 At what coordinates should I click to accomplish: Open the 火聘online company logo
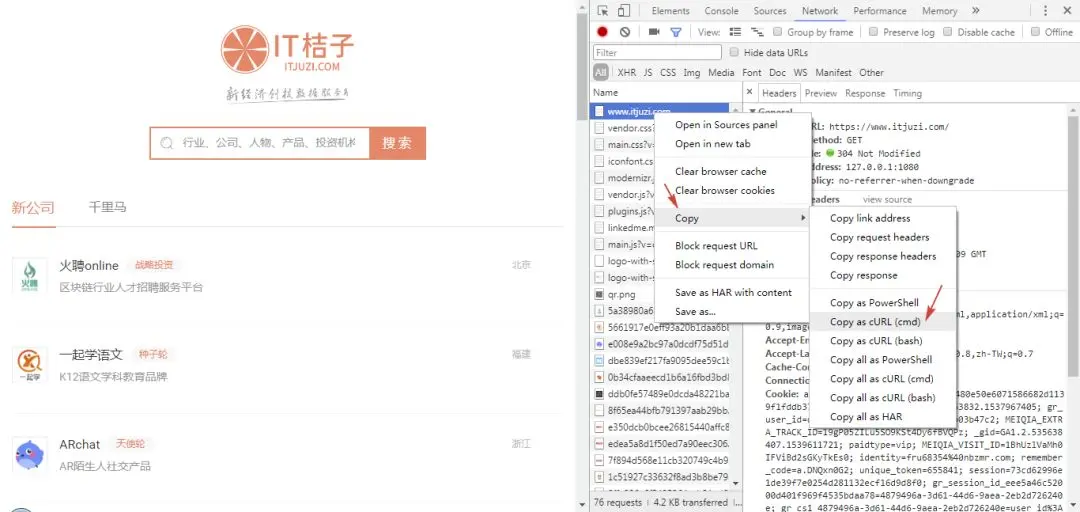(30, 276)
